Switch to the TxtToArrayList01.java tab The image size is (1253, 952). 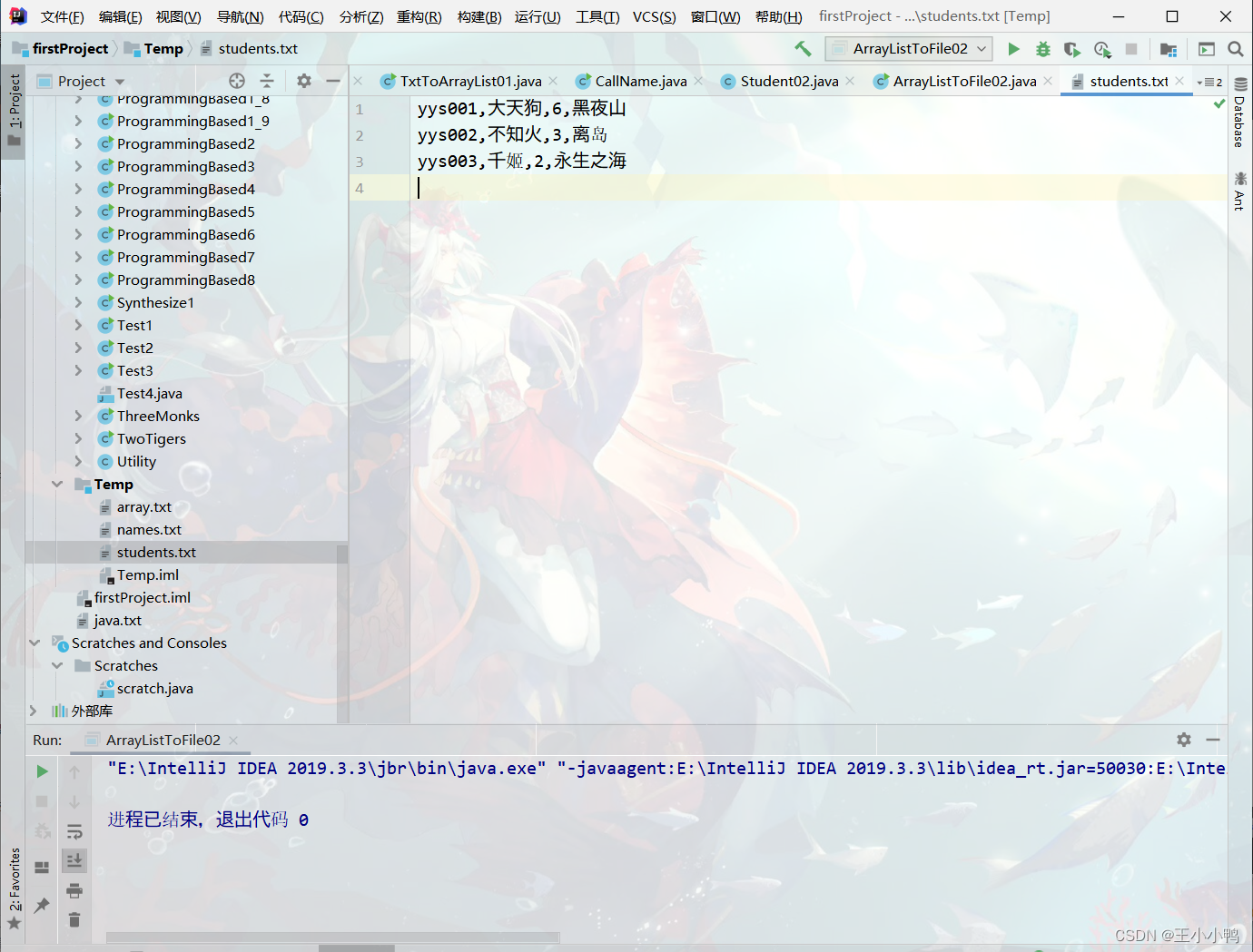pos(470,82)
